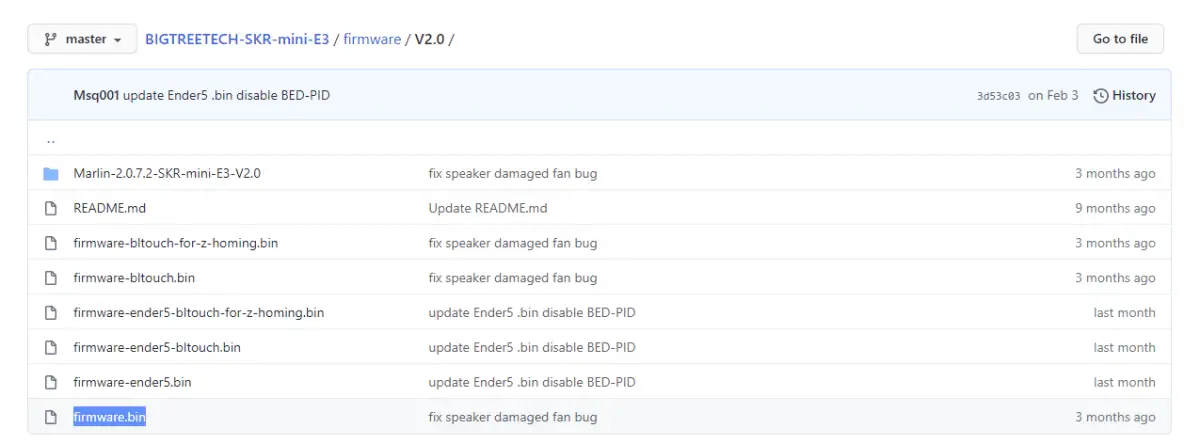The height and width of the screenshot is (444, 1200).
Task: Open the Marlin-2.0.7.2-SKR-mini-E3-V2.0 folder
Action: pos(167,174)
